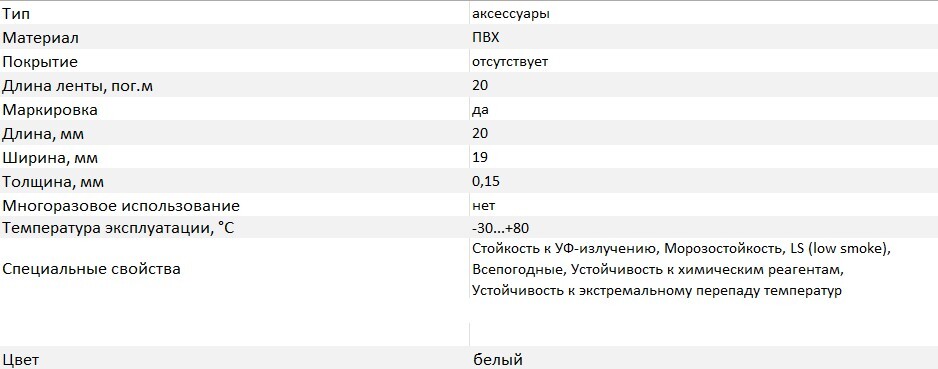Viewport: 938px width, 369px height.
Task: Select the 'Специальные свойства' label cell
Action: click(92, 269)
